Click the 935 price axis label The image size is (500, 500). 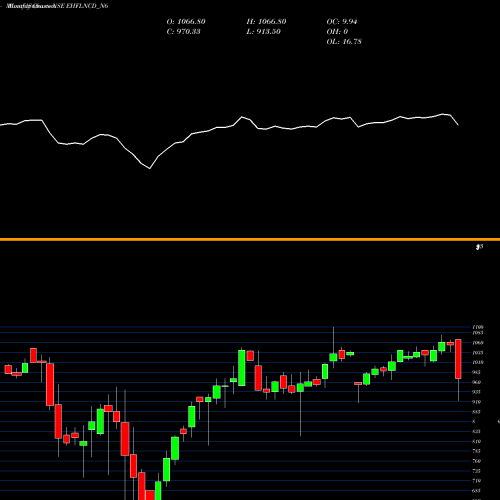point(476,392)
